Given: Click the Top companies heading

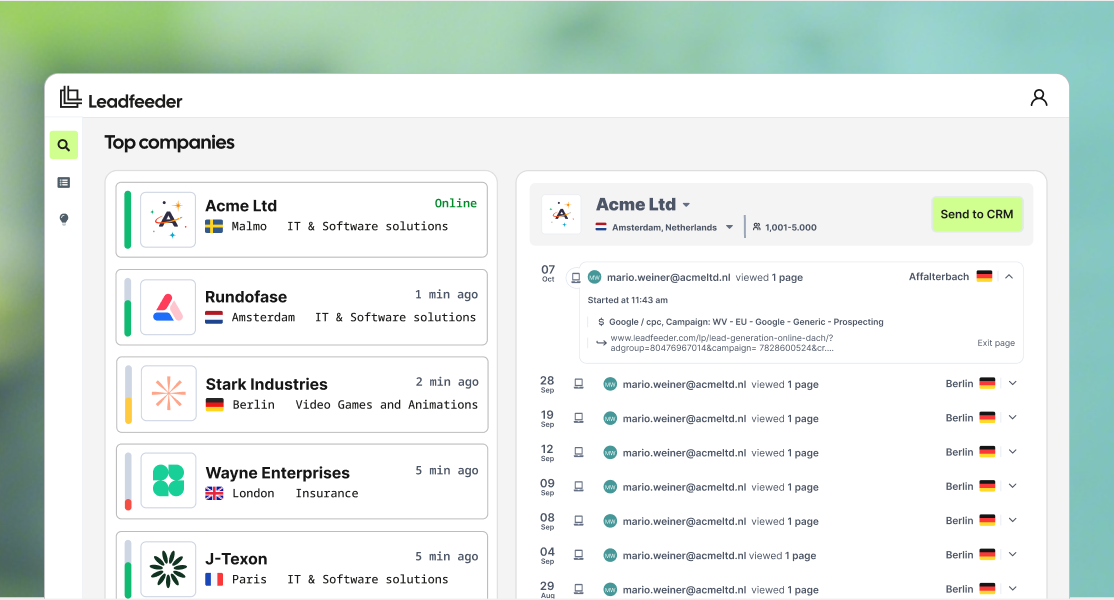Looking at the screenshot, I should click(169, 143).
